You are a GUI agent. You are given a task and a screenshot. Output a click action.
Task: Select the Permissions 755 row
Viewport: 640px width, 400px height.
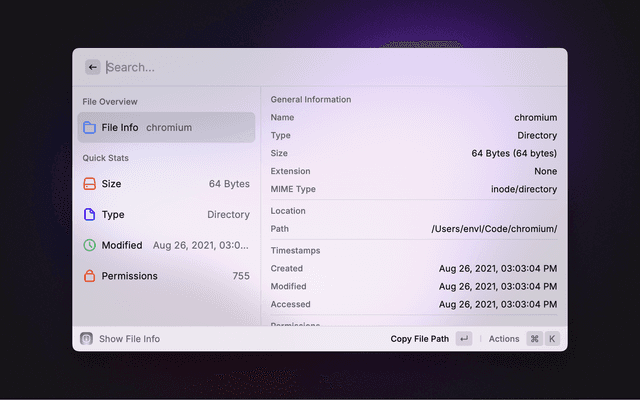pyautogui.click(x=166, y=276)
